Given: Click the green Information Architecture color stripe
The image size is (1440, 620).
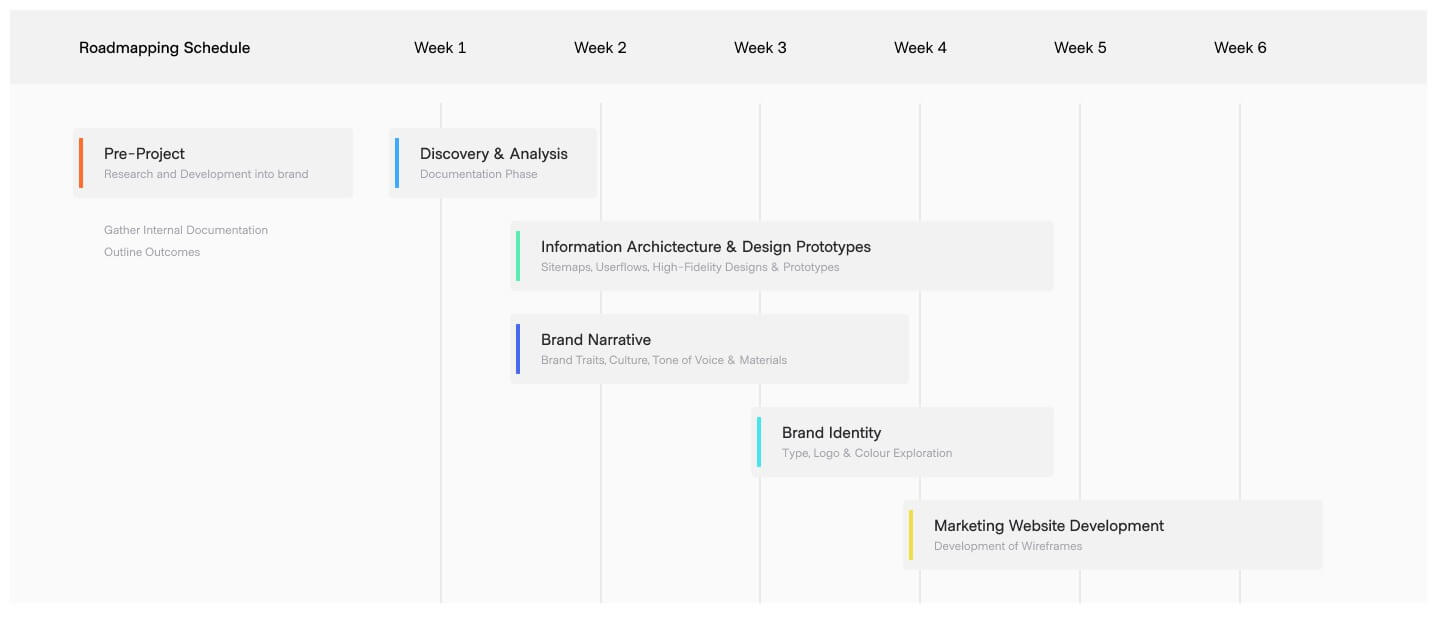Looking at the screenshot, I should [518, 256].
